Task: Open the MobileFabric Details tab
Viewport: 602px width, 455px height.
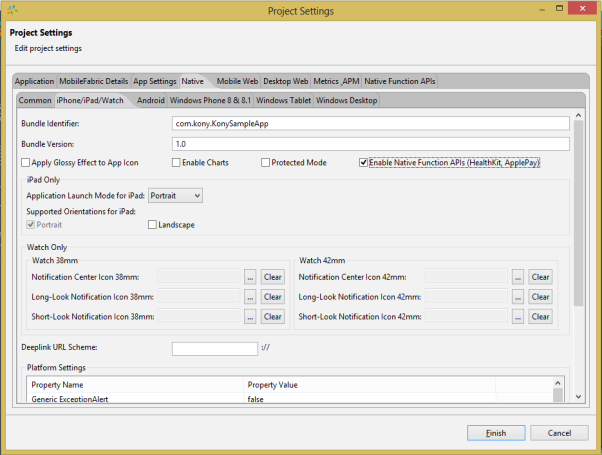Action: point(93,81)
